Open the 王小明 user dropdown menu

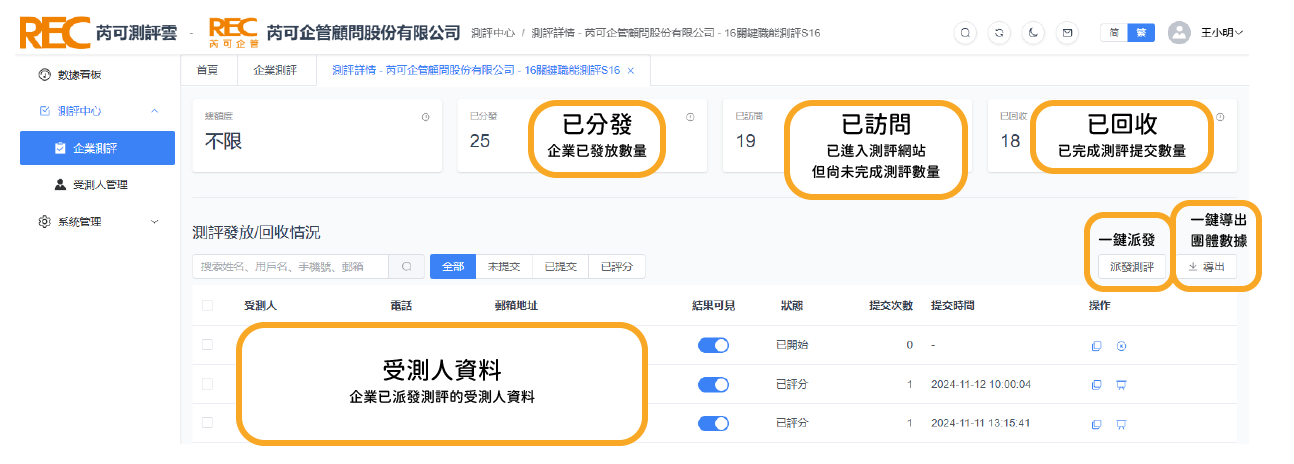(1206, 32)
